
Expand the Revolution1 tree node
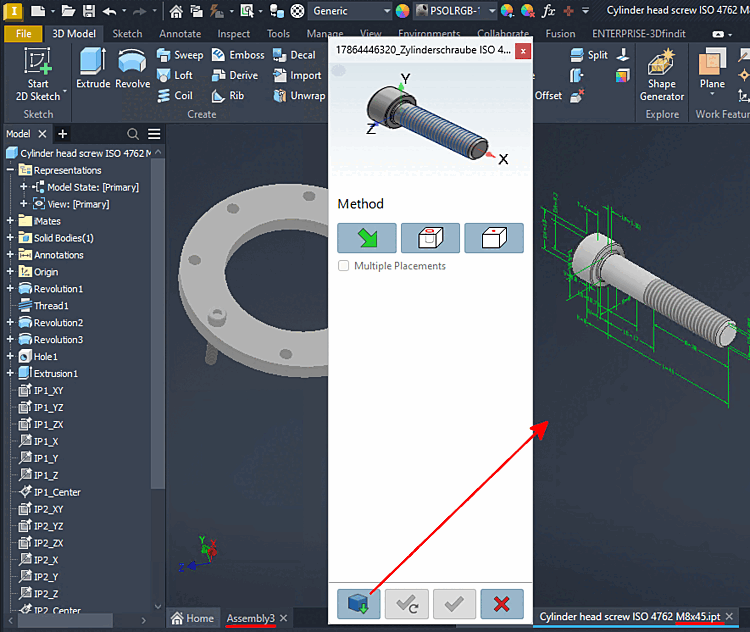pyautogui.click(x=10, y=288)
